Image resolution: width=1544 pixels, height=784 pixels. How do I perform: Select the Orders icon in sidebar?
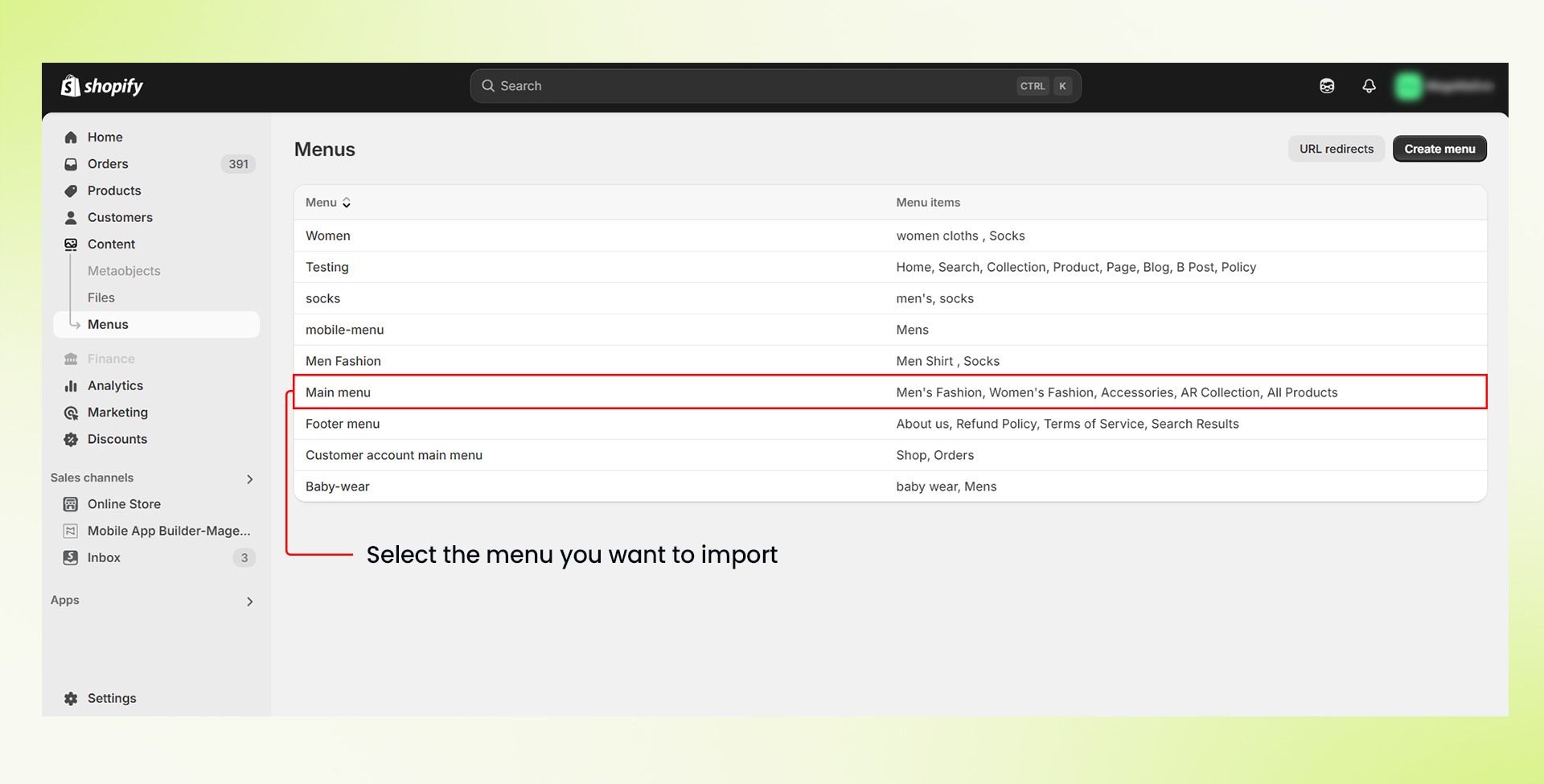pyautogui.click(x=72, y=163)
